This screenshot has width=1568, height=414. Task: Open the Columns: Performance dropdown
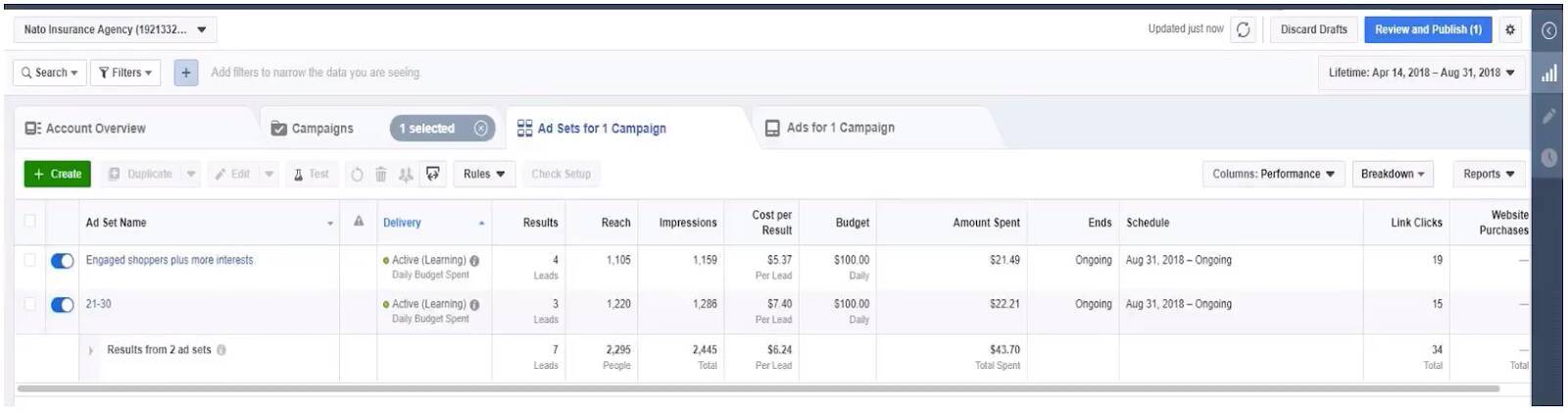click(1273, 174)
